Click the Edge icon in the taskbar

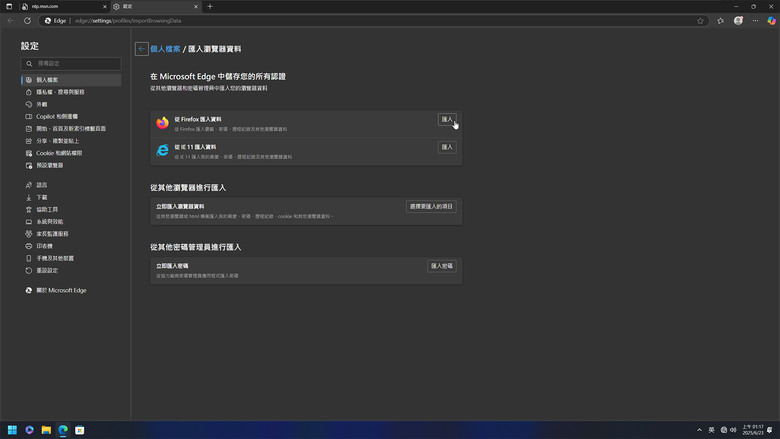63,430
